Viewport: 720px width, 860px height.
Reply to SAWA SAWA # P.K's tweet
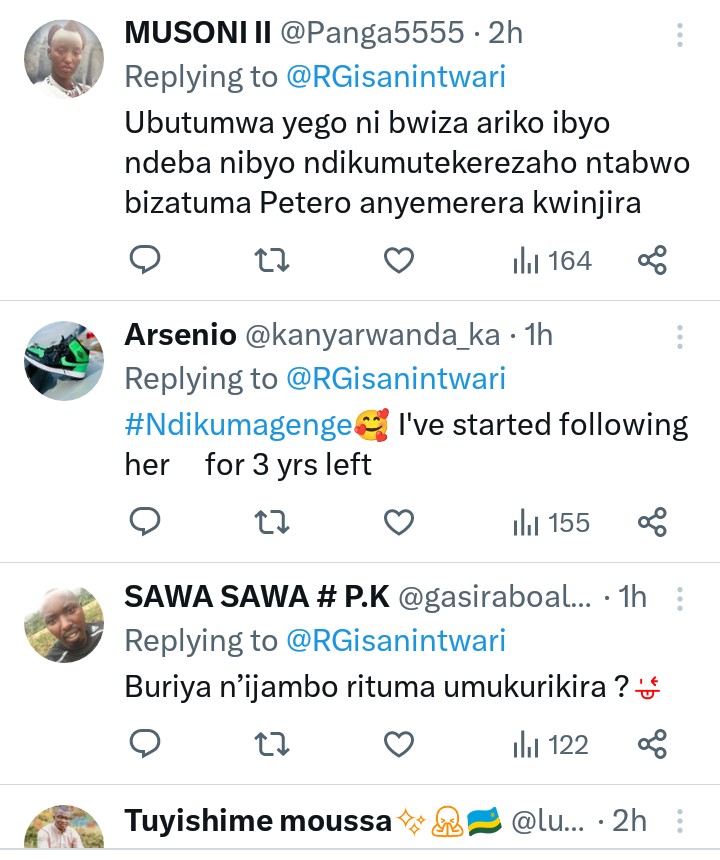pyautogui.click(x=146, y=744)
